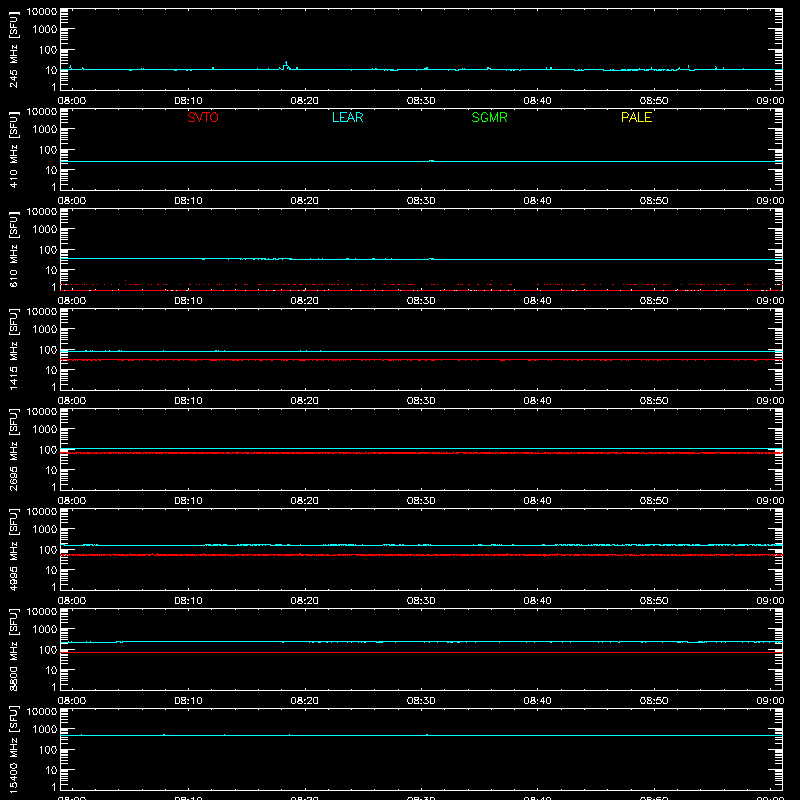Click the 100 tick label on 245 MHz axis

tap(48, 50)
